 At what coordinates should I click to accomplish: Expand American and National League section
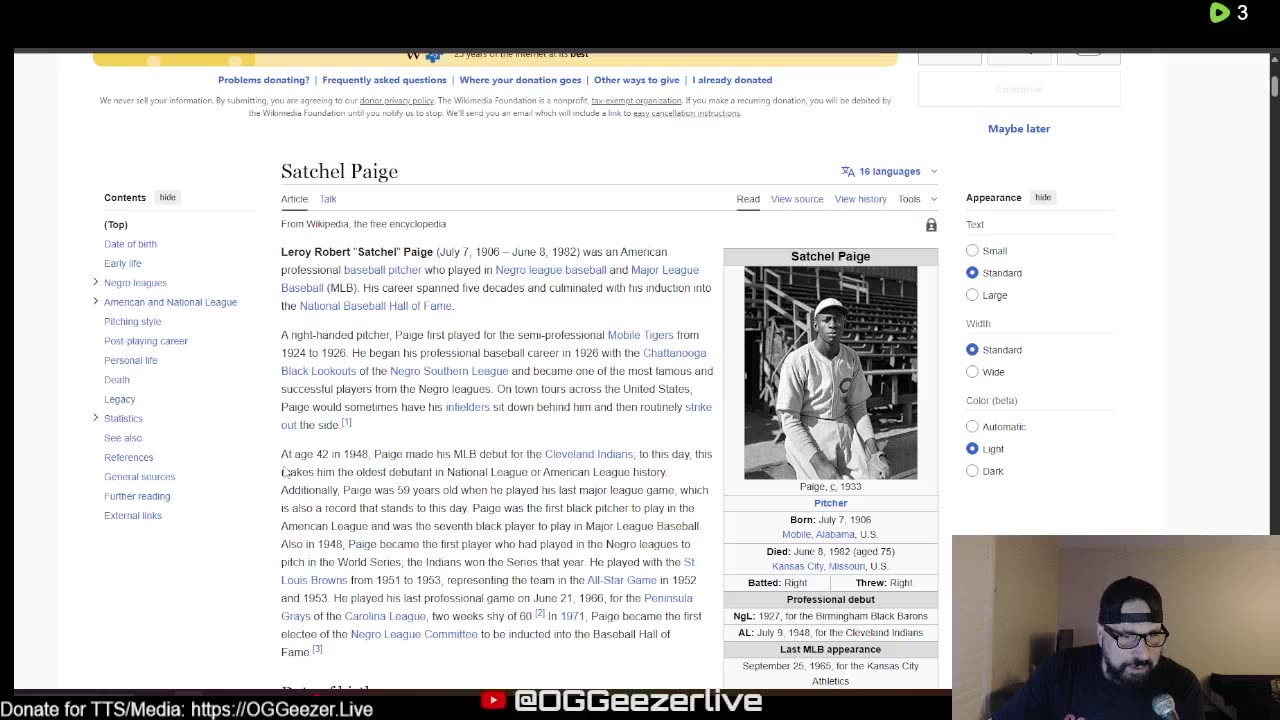(x=96, y=301)
